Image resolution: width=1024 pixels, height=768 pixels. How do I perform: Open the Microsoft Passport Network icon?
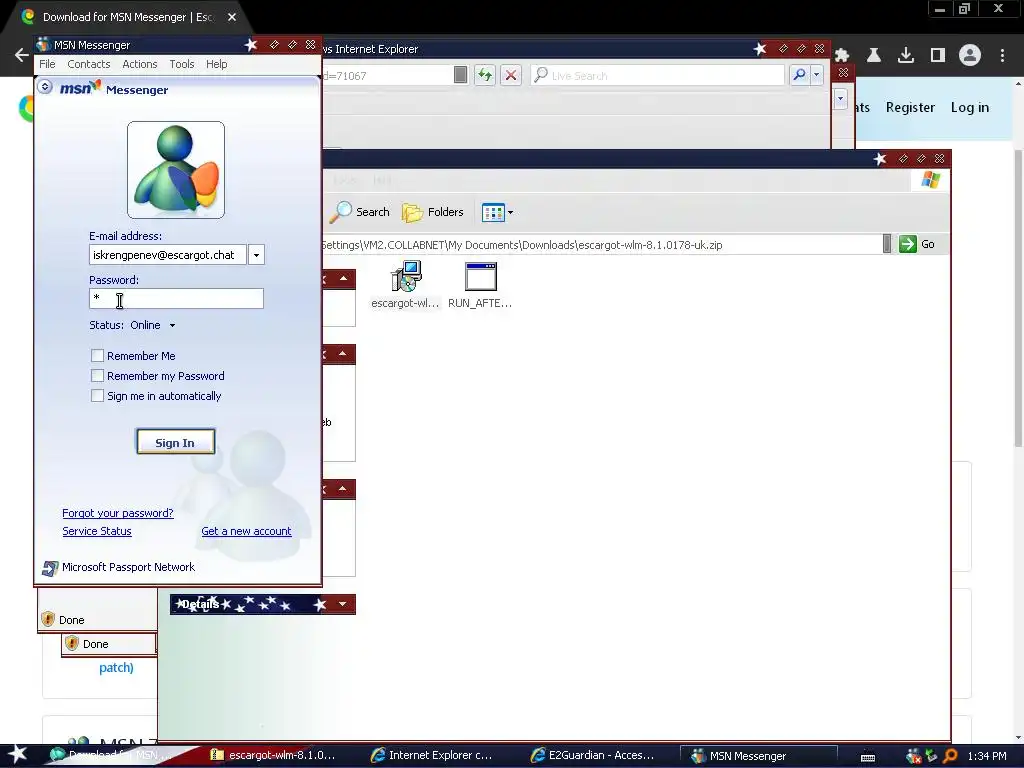tap(50, 568)
